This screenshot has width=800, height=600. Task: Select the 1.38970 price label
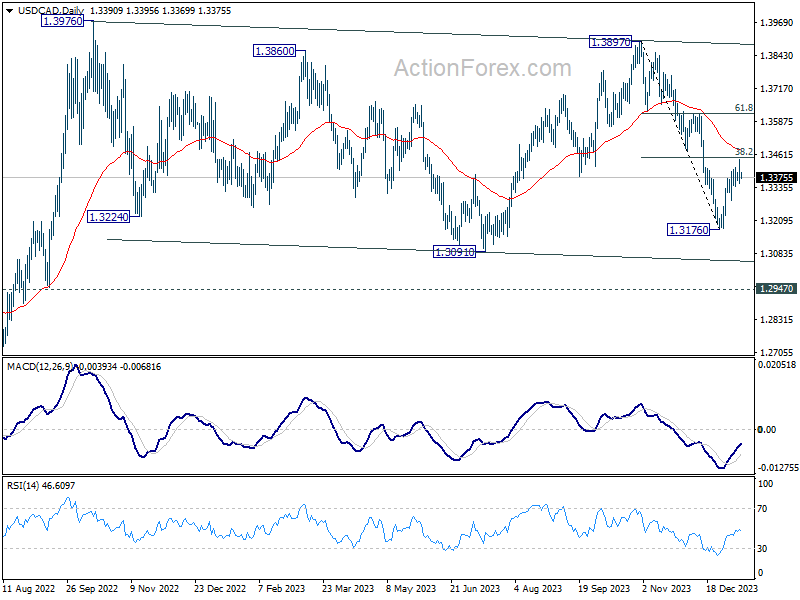click(x=610, y=42)
